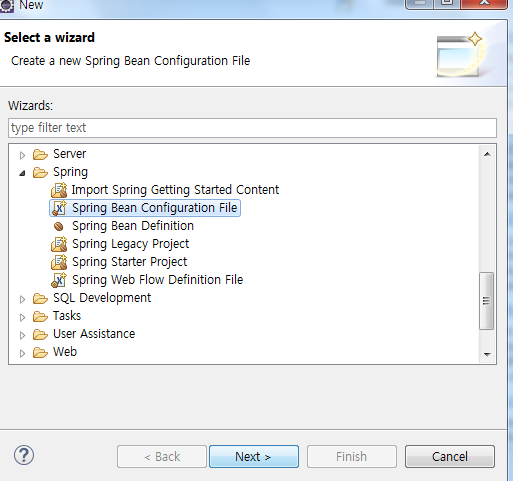Expand the SQL Development node
This screenshot has width=513, height=481.
click(22, 299)
